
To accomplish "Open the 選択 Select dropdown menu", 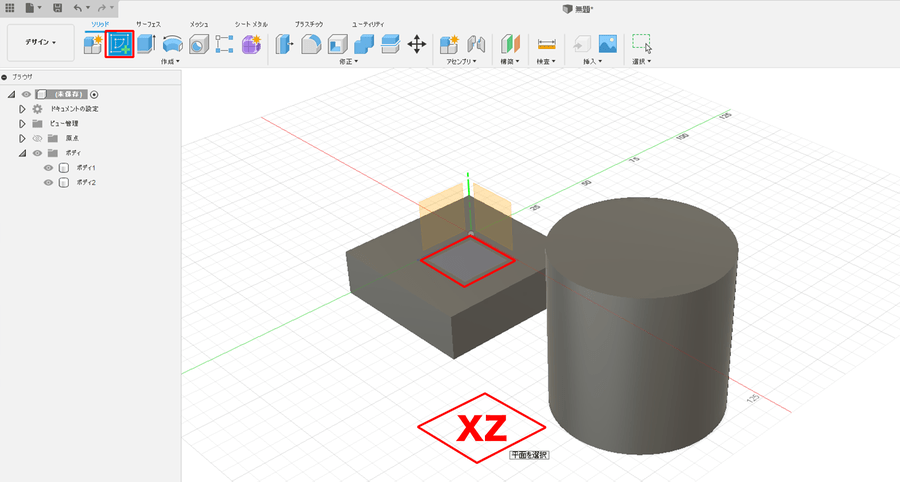I will tap(642, 61).
